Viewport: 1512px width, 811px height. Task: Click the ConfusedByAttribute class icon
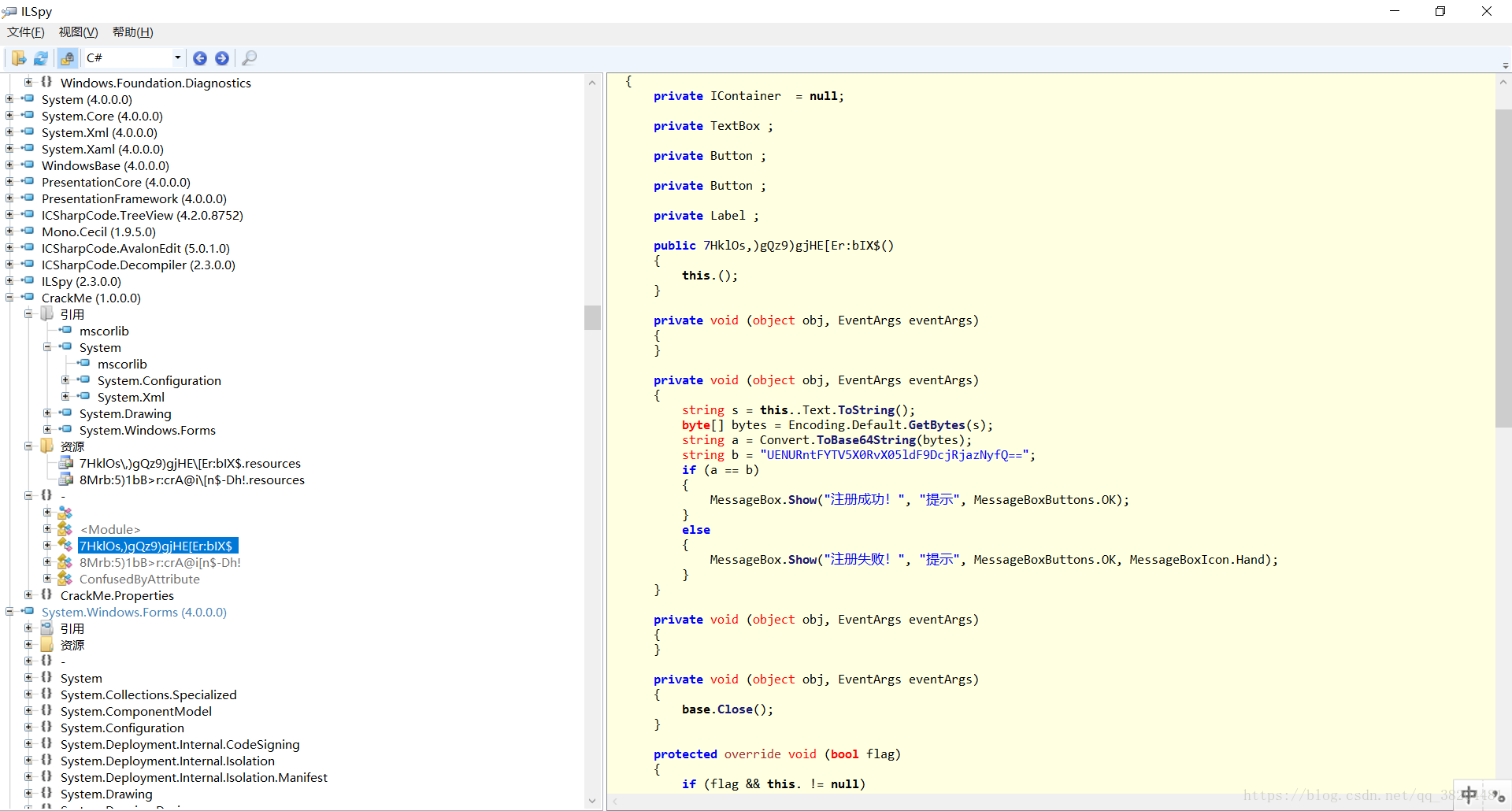coord(65,579)
